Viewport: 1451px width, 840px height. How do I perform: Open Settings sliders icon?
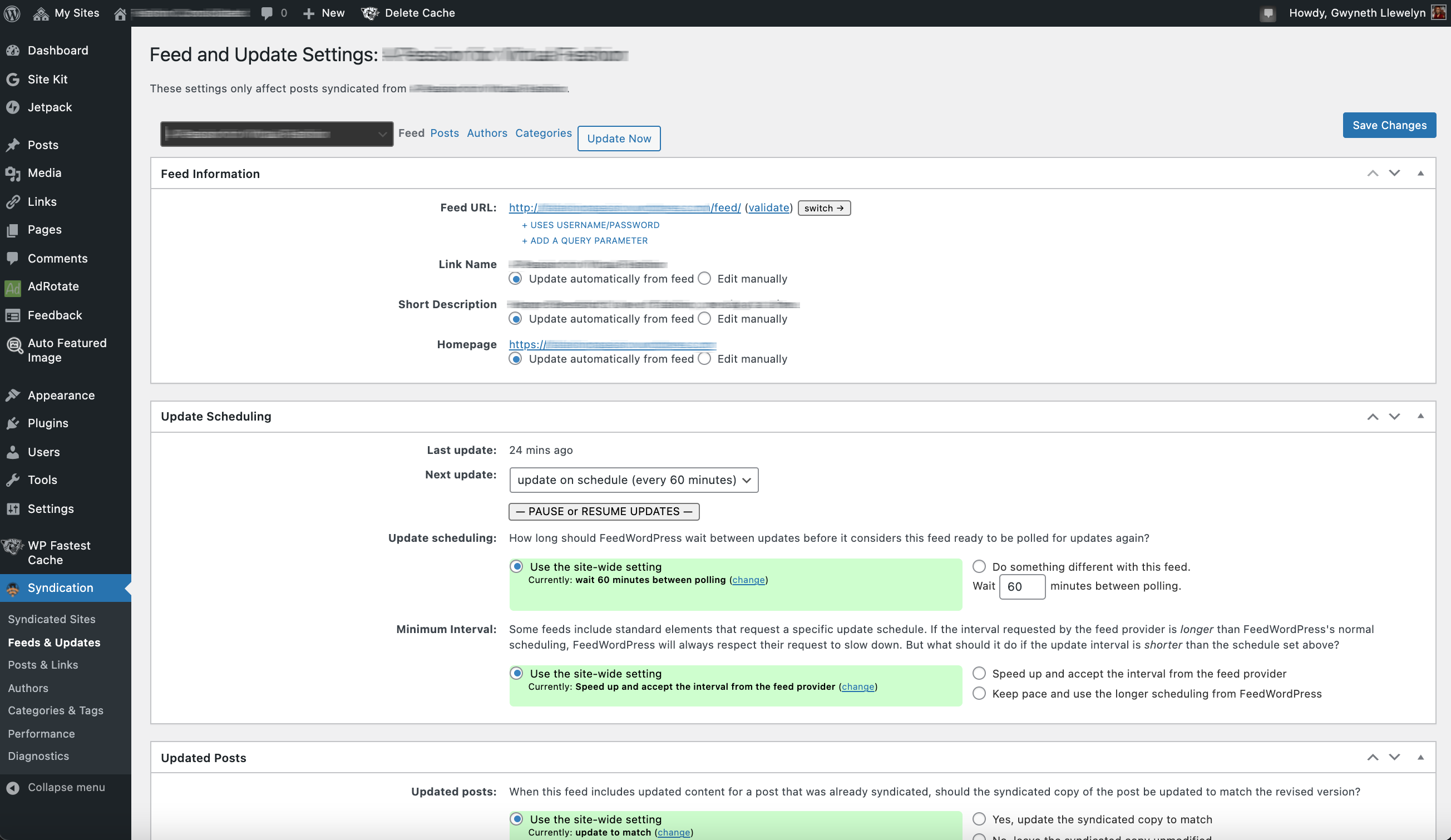point(13,509)
